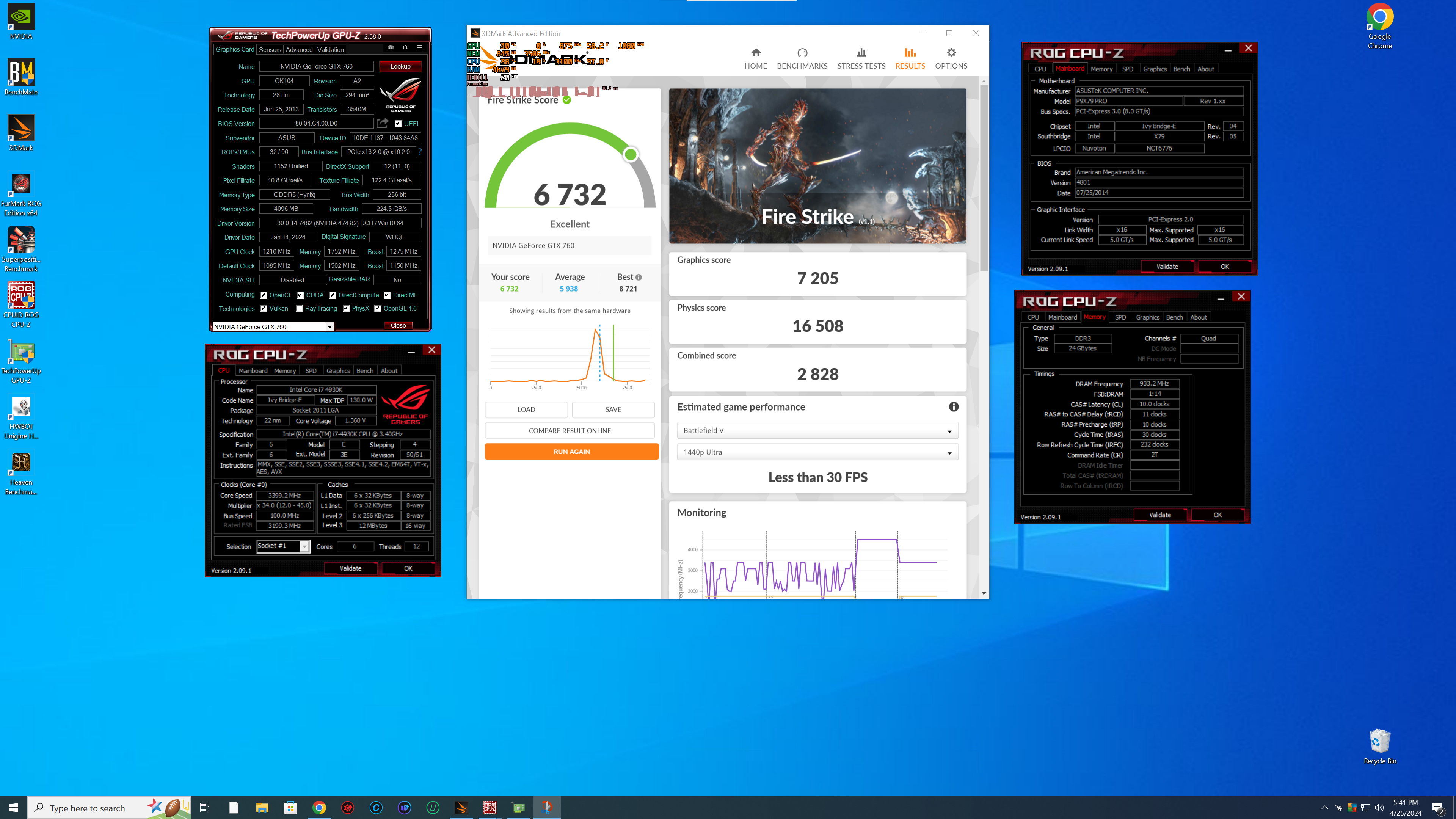
Task: Toggle DirectCompute checkbox in GPU-Z
Action: (x=333, y=295)
